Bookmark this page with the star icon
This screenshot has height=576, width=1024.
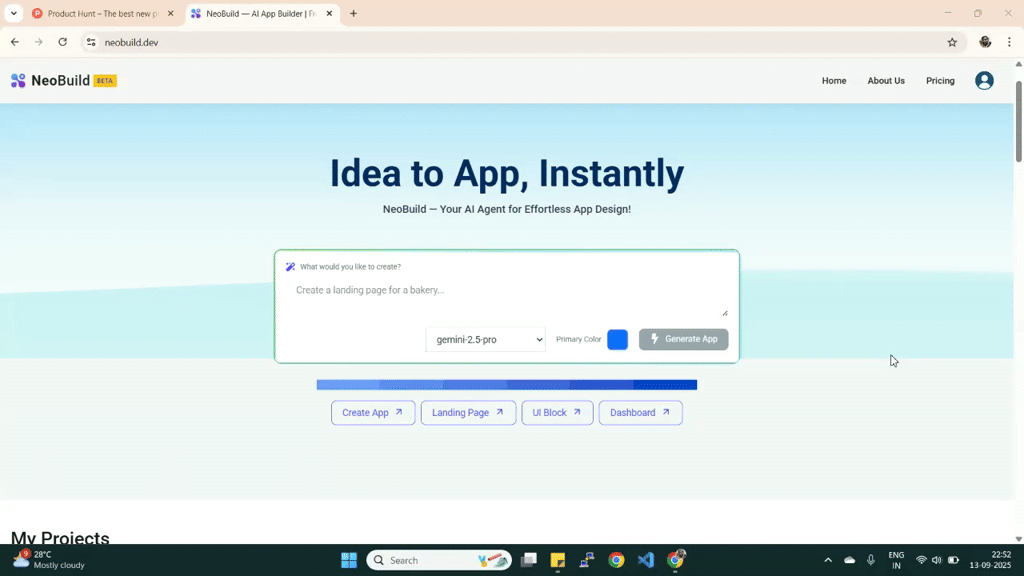click(x=952, y=42)
